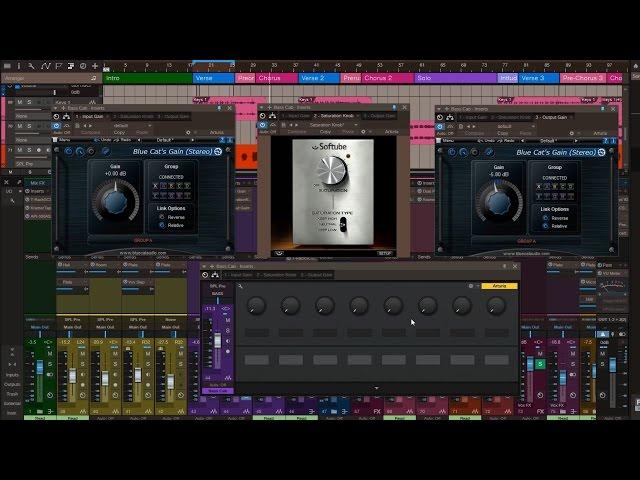Click link icon in left Blue Cat toolbar
The image size is (640, 480).
pyautogui.click(x=106, y=151)
